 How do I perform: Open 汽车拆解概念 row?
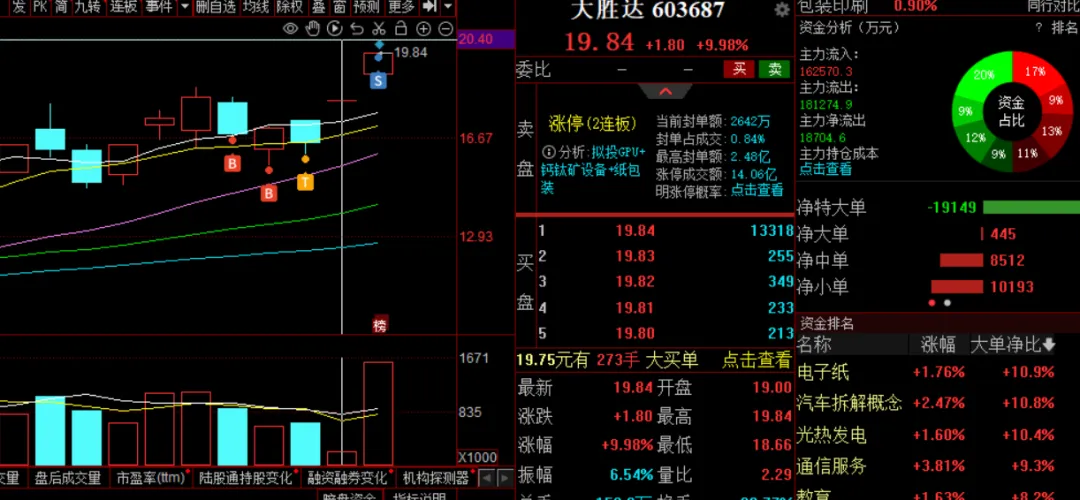(x=849, y=403)
